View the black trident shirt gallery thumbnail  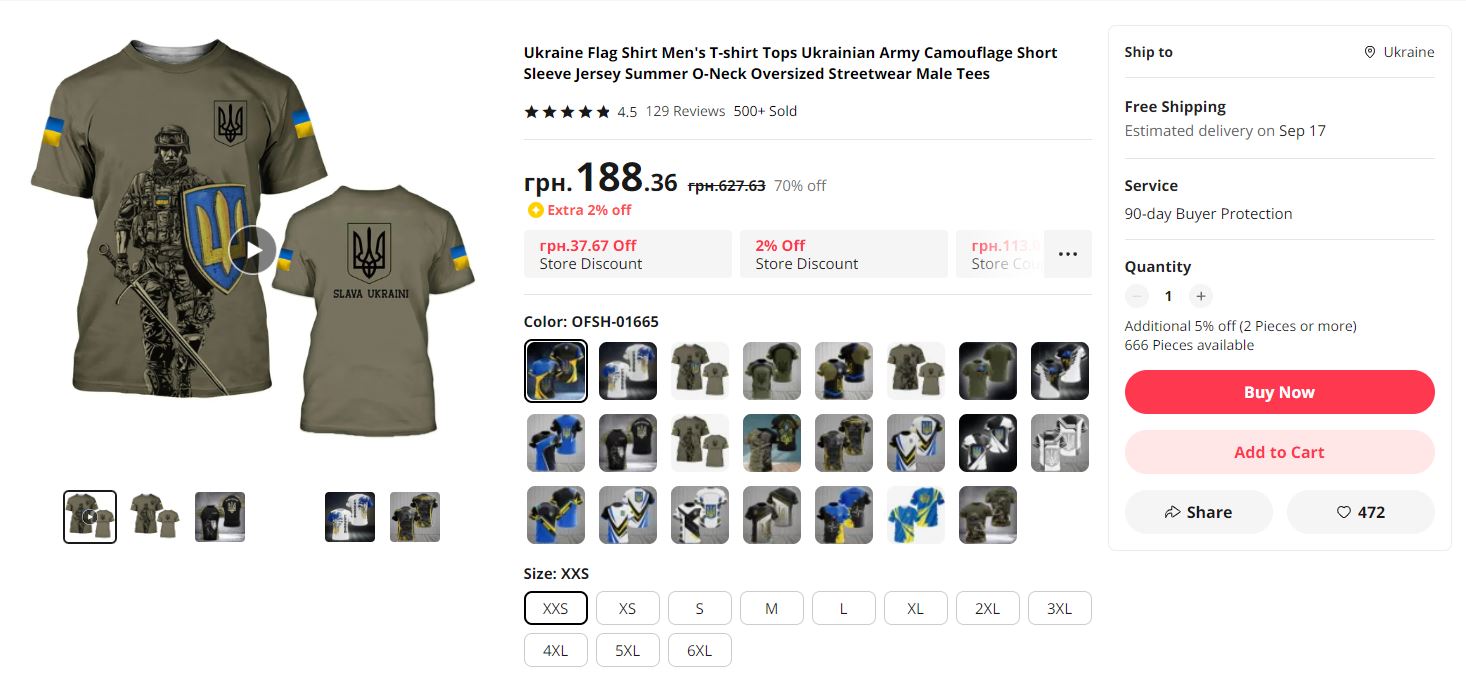220,517
